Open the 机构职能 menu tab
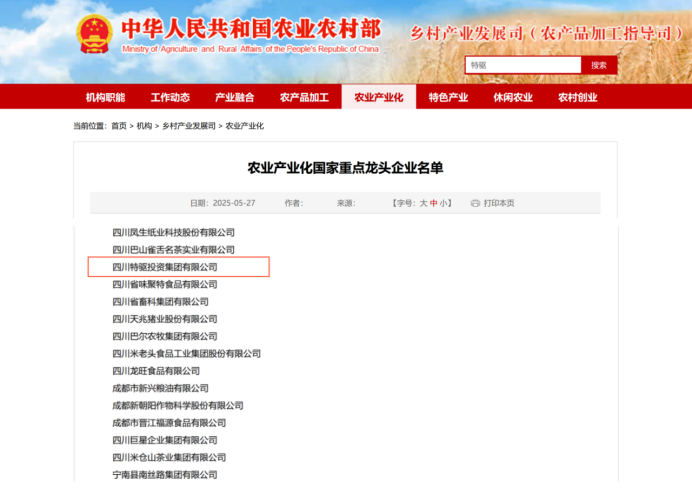 [x=105, y=97]
